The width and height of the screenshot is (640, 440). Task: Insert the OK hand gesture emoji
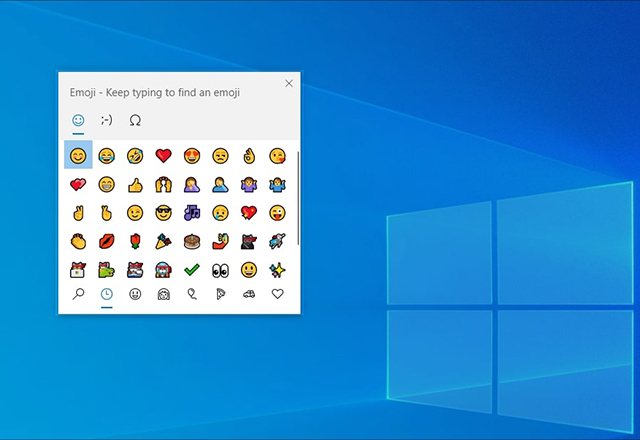click(249, 156)
